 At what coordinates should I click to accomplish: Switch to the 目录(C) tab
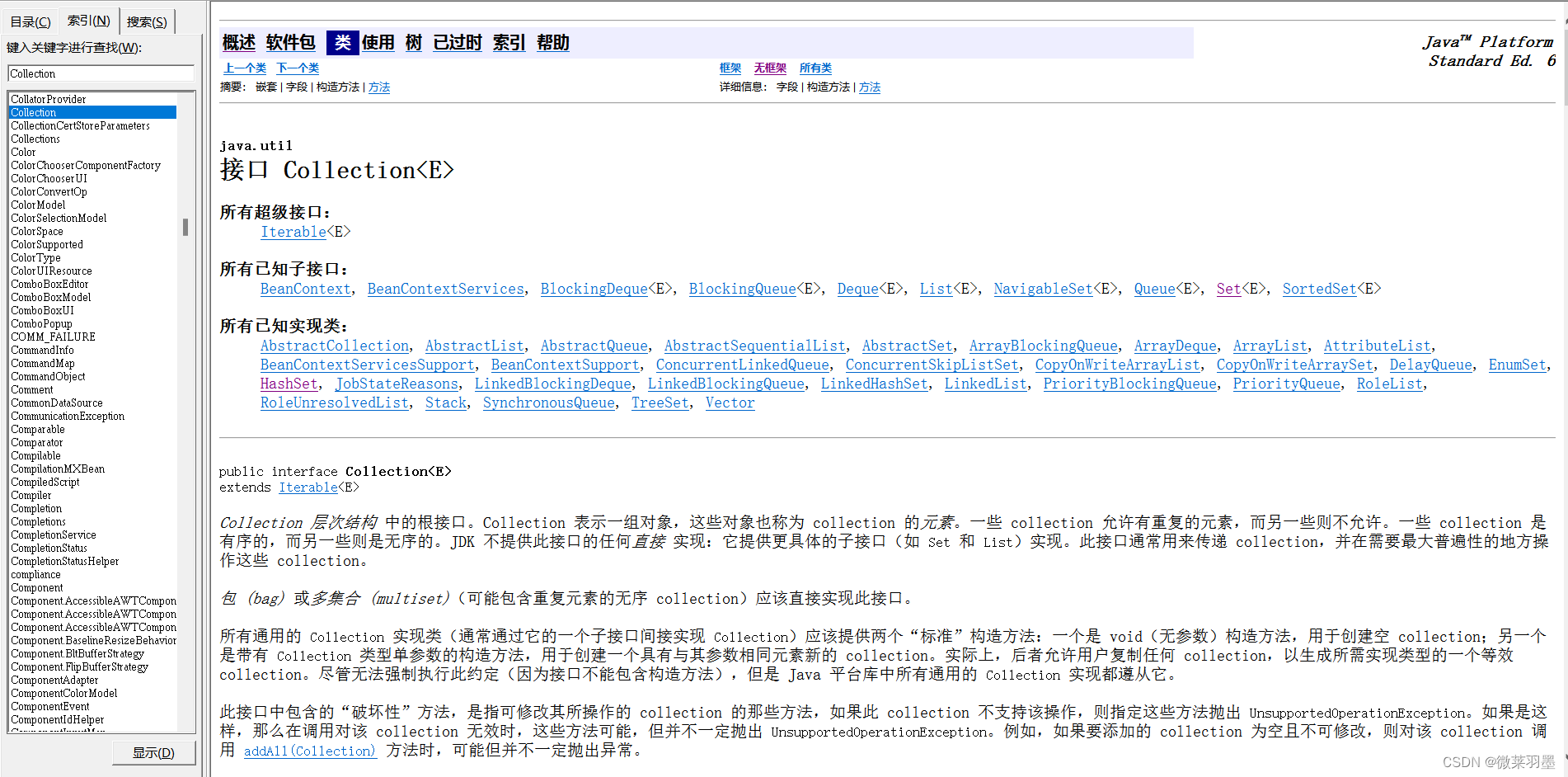pyautogui.click(x=31, y=21)
